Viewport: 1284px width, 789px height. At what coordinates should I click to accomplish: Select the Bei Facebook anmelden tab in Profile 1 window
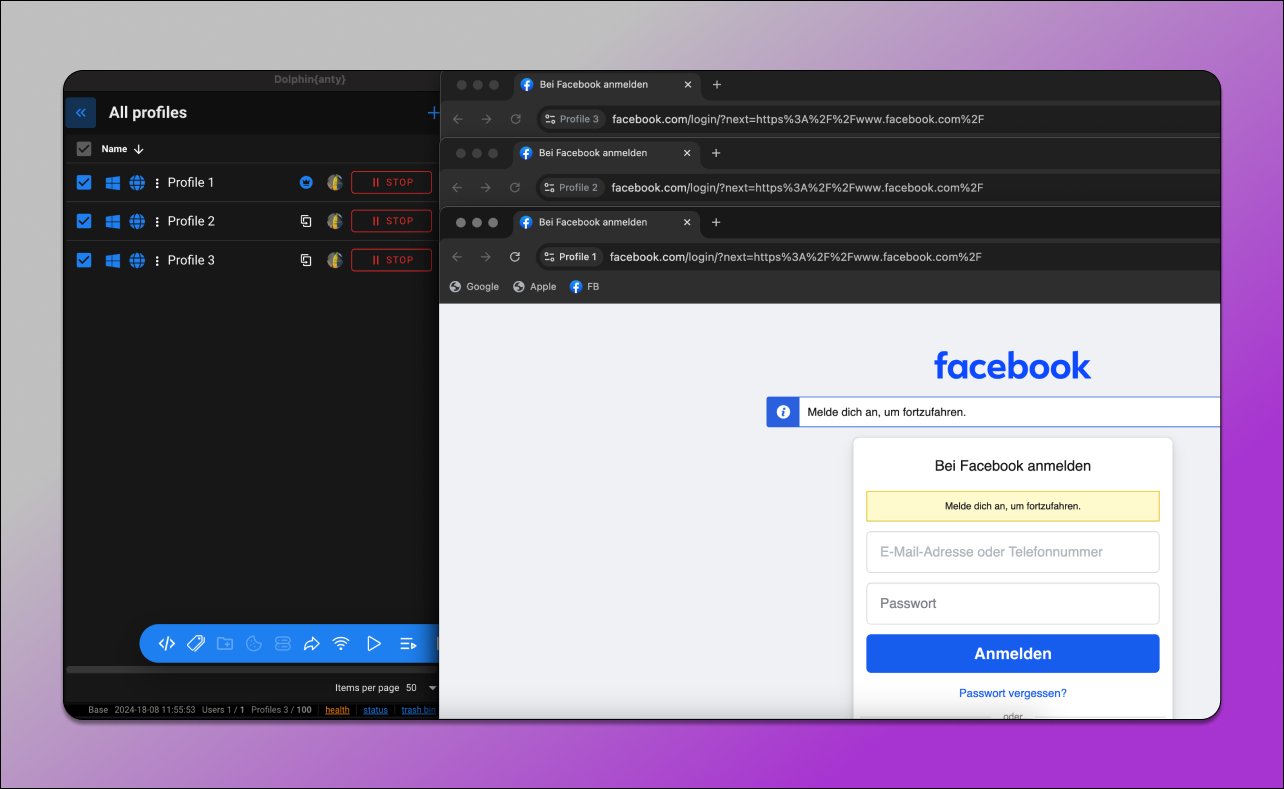[604, 223]
